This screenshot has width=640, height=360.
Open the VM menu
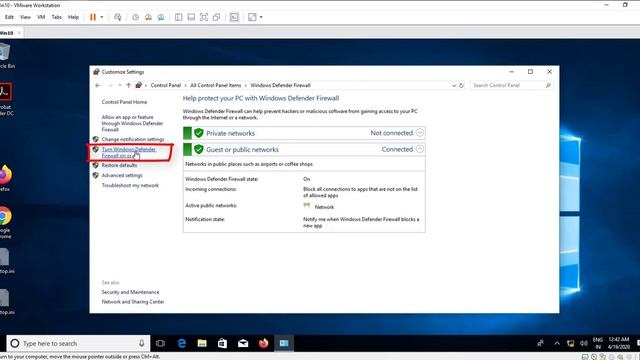pyautogui.click(x=41, y=17)
